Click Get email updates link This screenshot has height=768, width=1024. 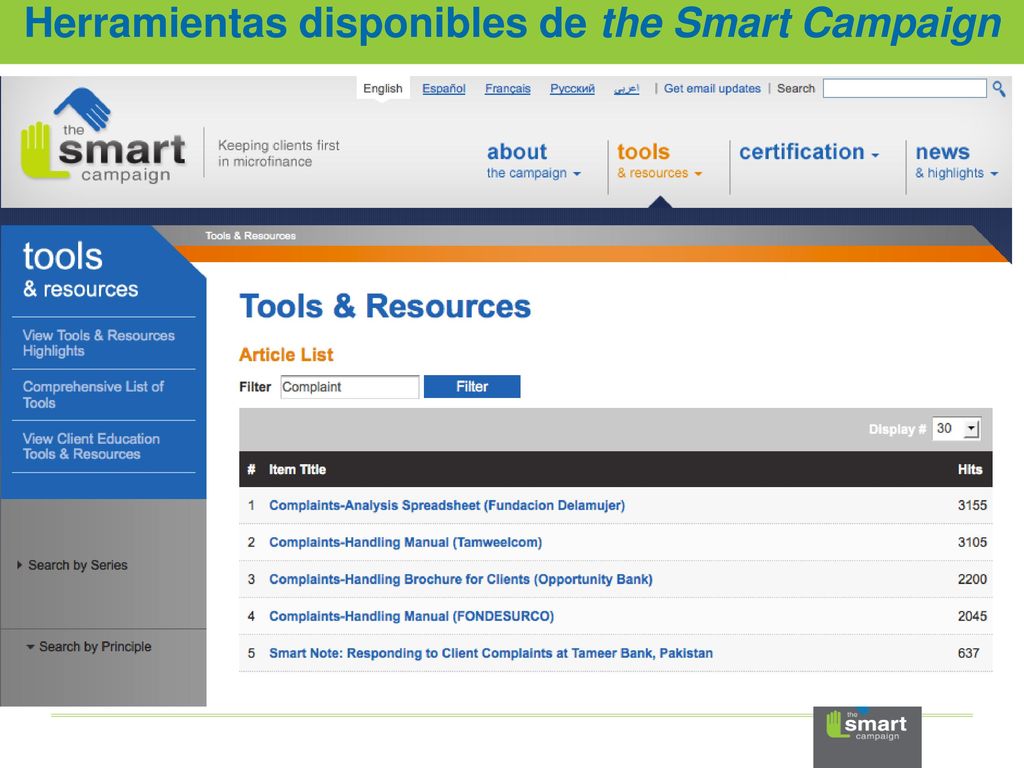(712, 88)
